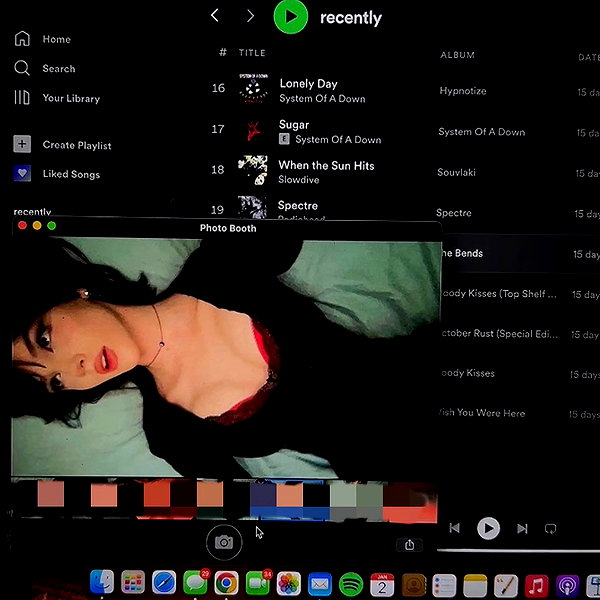Navigate back with the left chevron
The height and width of the screenshot is (600, 600).
pyautogui.click(x=215, y=16)
